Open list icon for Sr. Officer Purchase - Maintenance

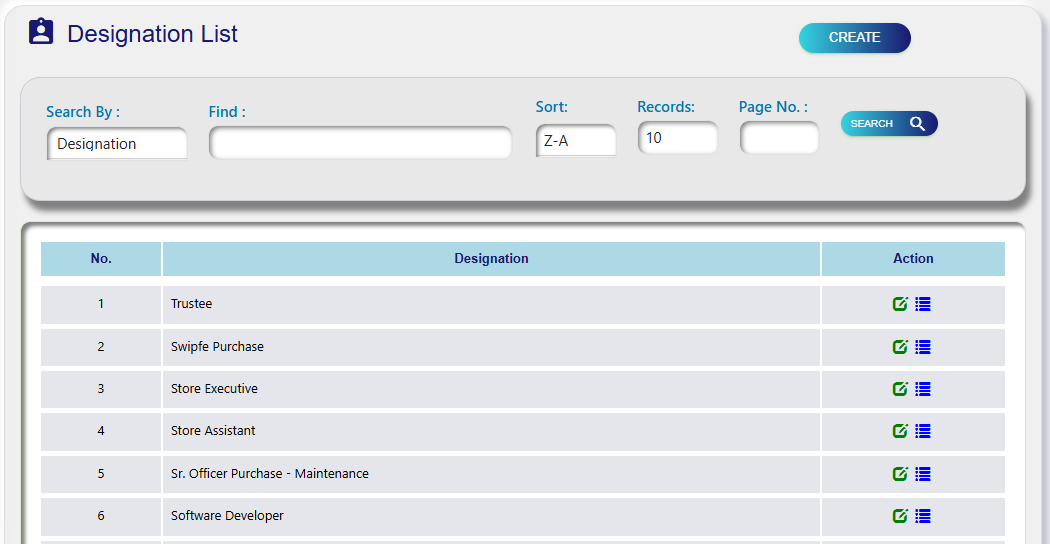click(x=923, y=474)
